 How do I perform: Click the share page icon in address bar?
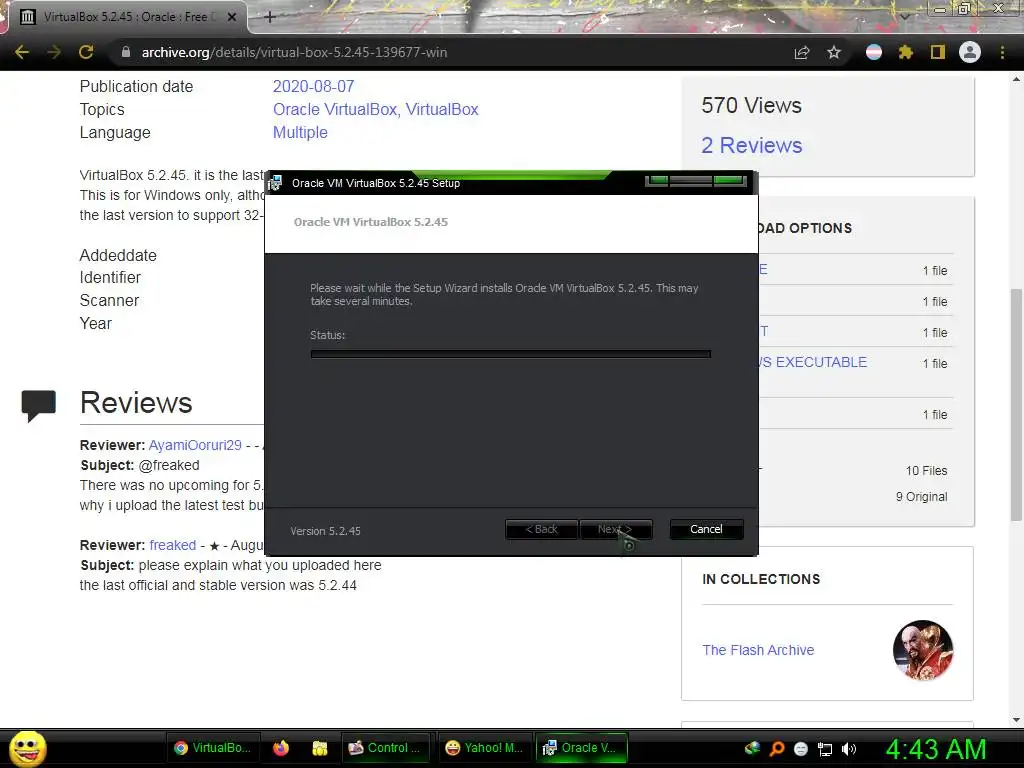pos(802,53)
